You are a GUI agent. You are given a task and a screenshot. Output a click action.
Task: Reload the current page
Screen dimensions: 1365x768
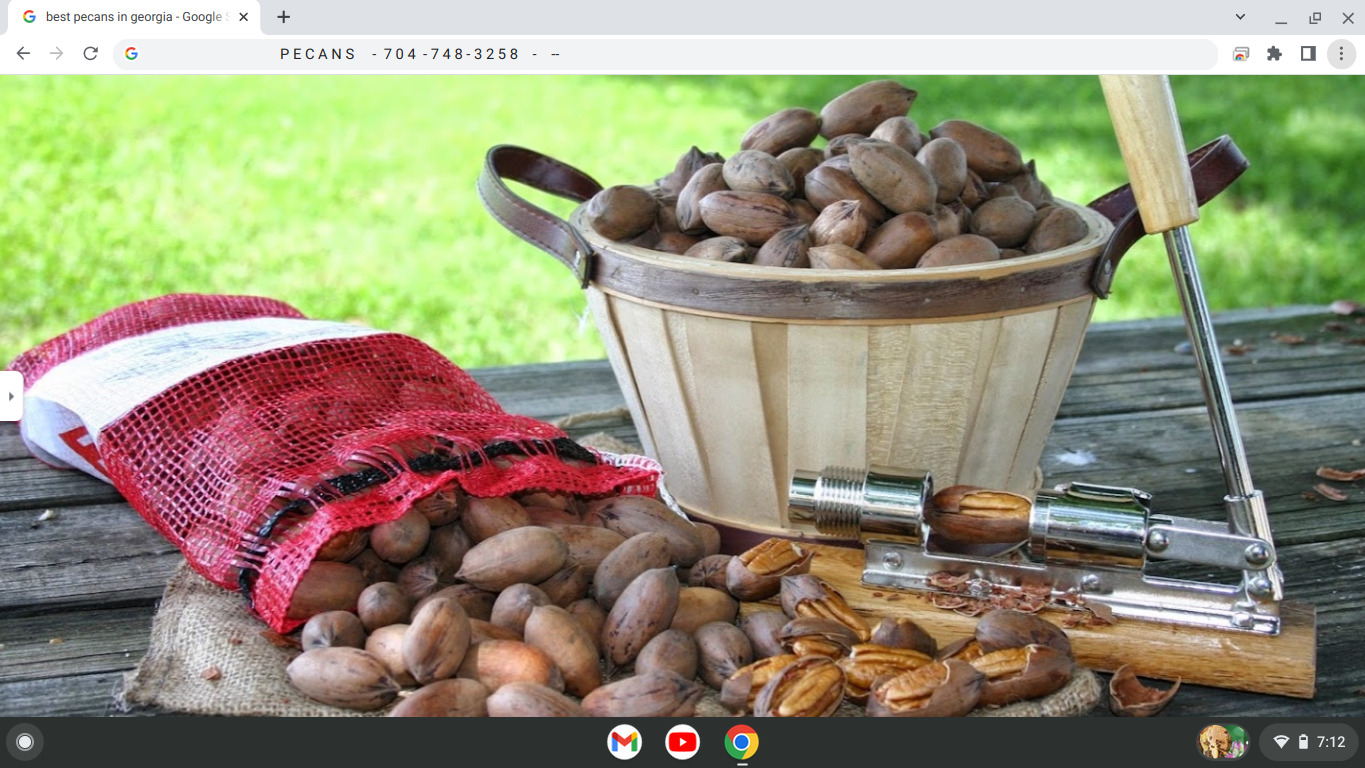pos(90,53)
